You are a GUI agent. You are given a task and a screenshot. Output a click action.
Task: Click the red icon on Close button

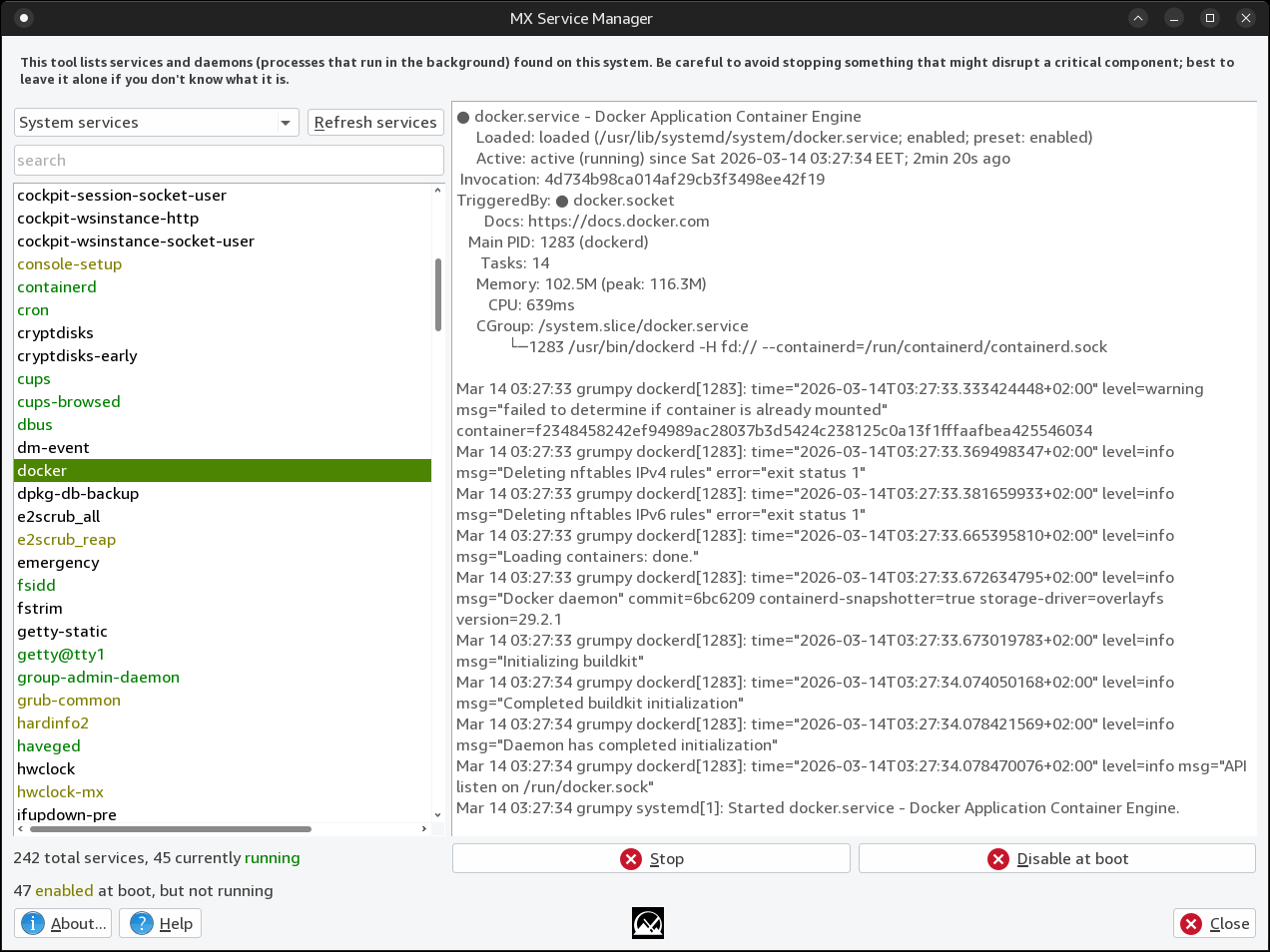click(x=1191, y=924)
